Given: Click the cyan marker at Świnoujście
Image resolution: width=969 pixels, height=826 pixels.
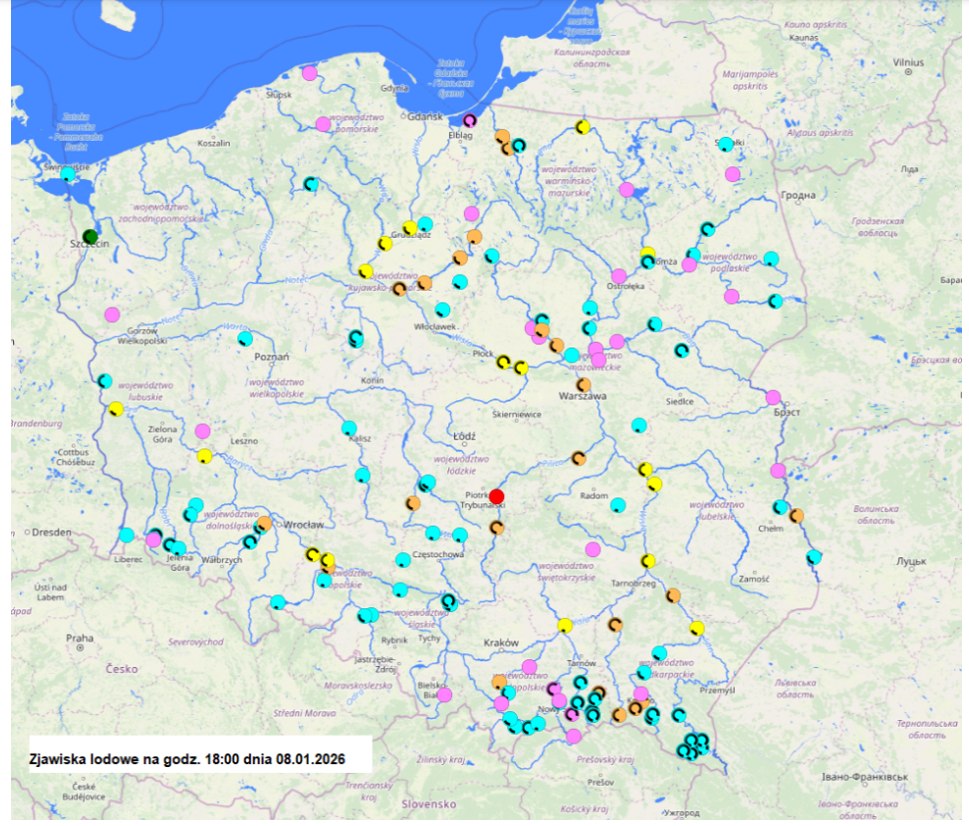Looking at the screenshot, I should (x=68, y=174).
